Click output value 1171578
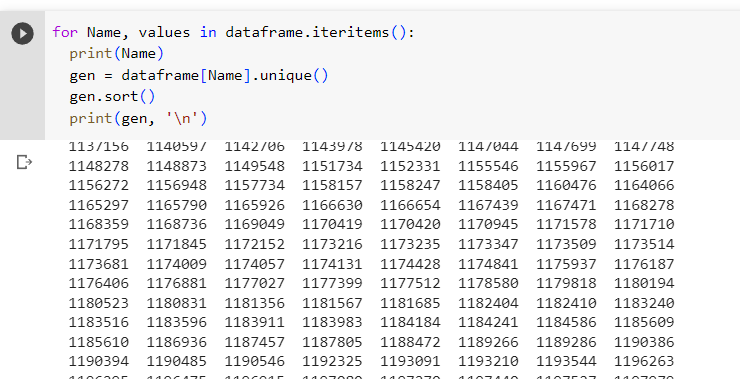This screenshot has width=740, height=379. click(566, 225)
